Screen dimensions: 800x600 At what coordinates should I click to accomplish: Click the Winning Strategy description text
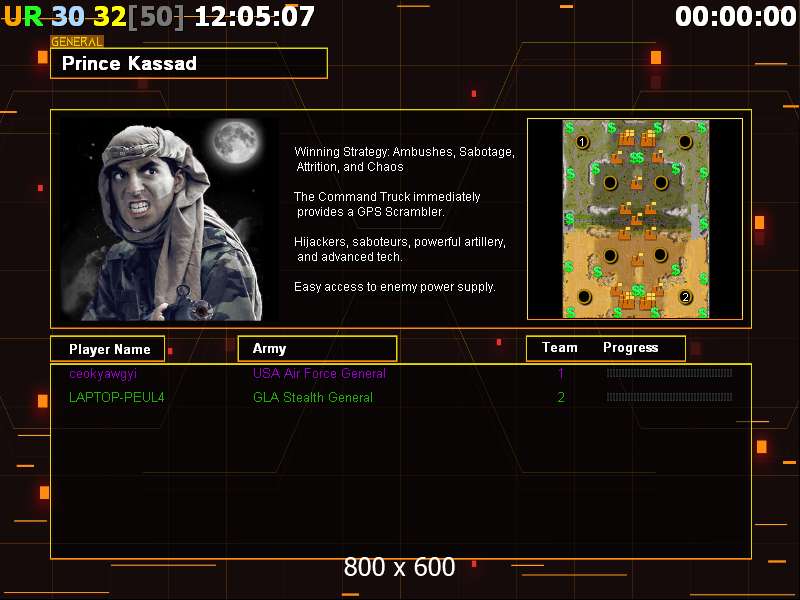point(405,159)
